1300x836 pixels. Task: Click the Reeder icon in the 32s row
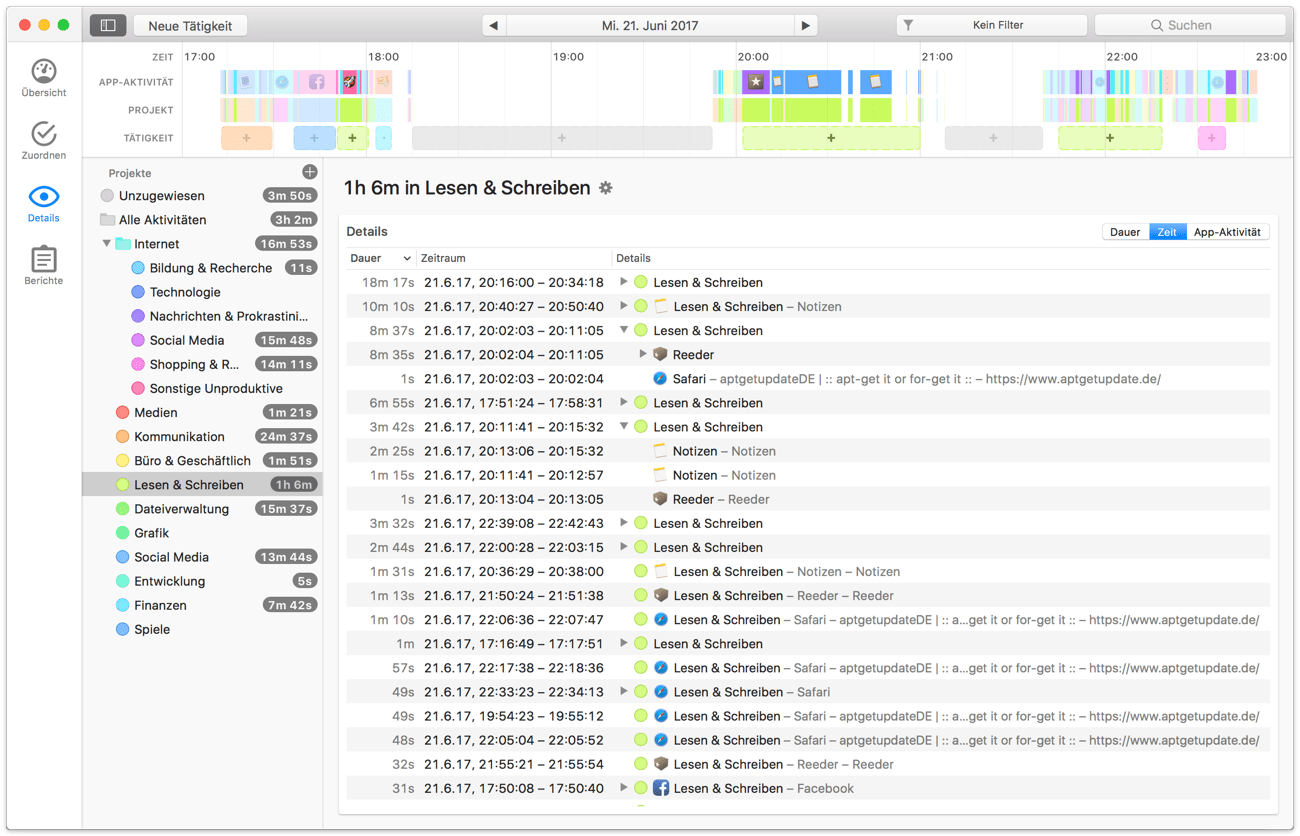coord(660,764)
